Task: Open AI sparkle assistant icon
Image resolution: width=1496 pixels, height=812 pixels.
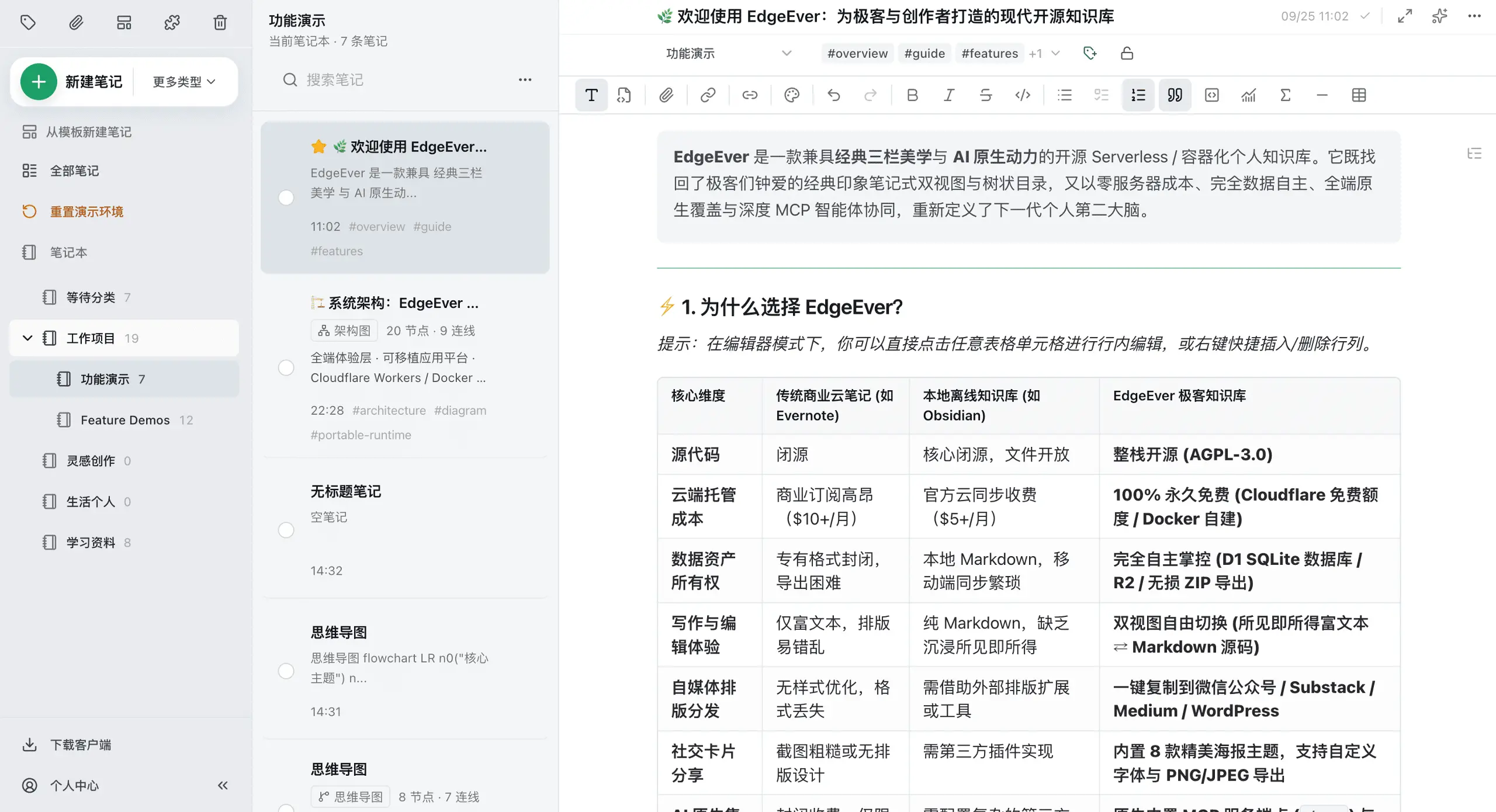Action: click(x=1440, y=16)
